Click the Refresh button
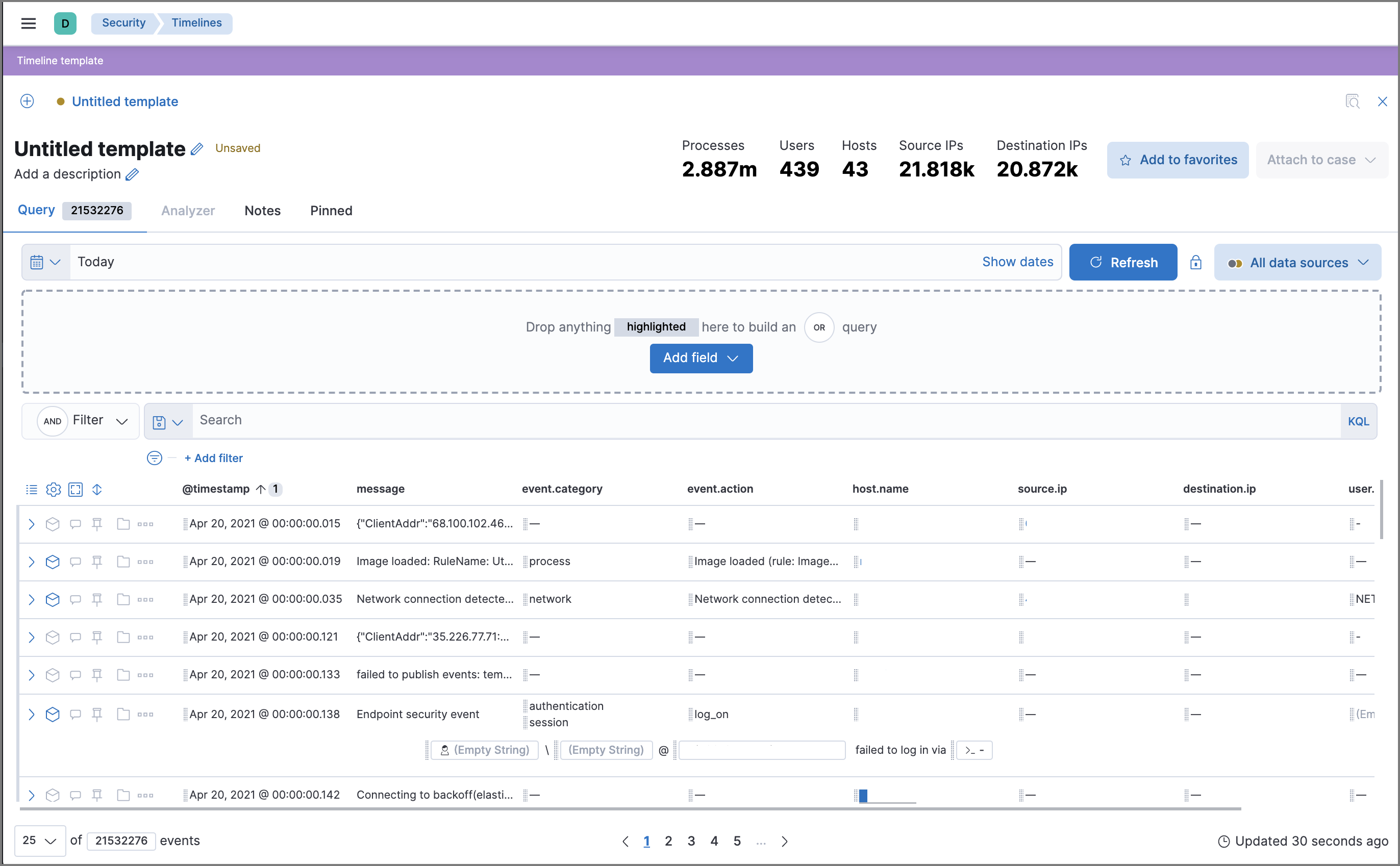Screen dimensions: 1400x866 pyautogui.click(x=1123, y=262)
